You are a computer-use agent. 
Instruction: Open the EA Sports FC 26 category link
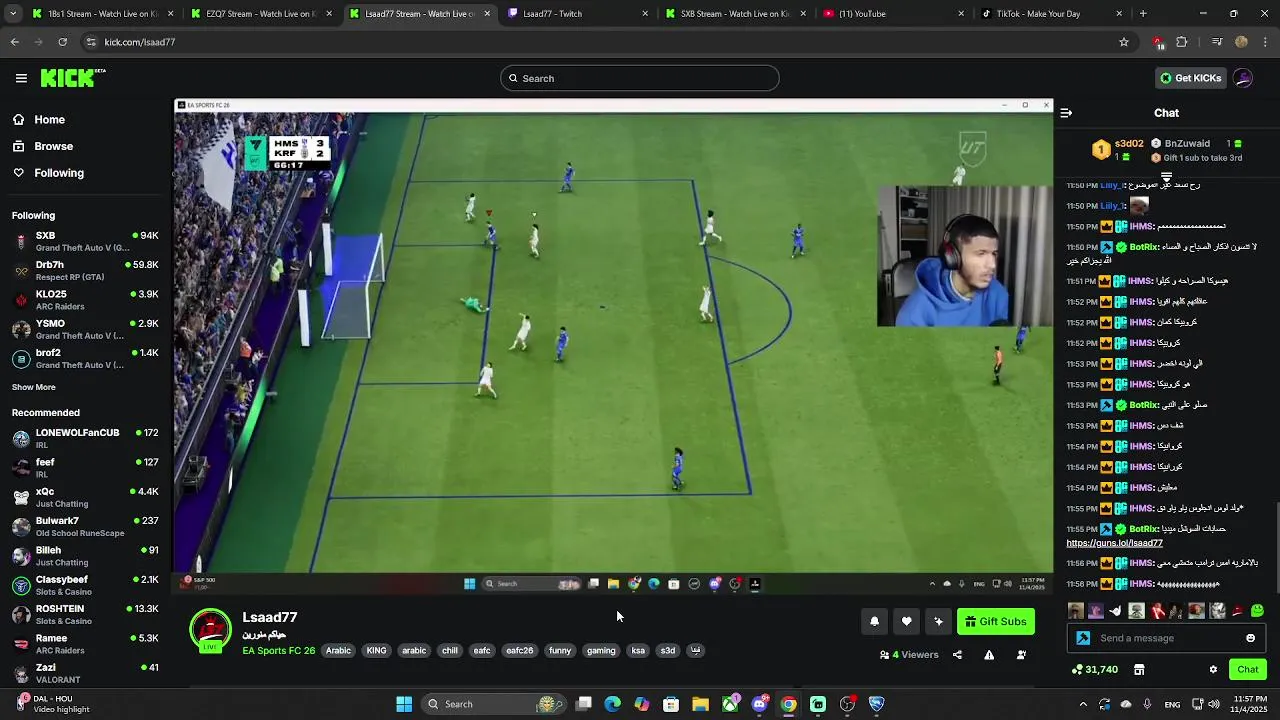click(x=278, y=651)
